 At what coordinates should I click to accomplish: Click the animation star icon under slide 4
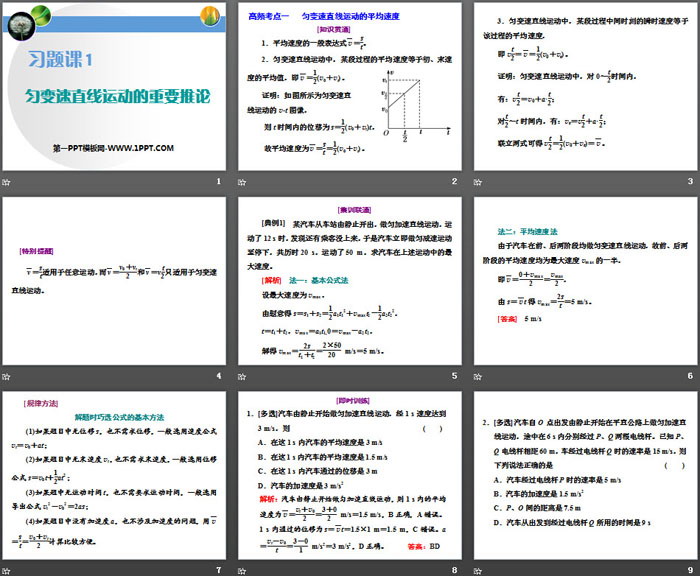tap(6, 376)
